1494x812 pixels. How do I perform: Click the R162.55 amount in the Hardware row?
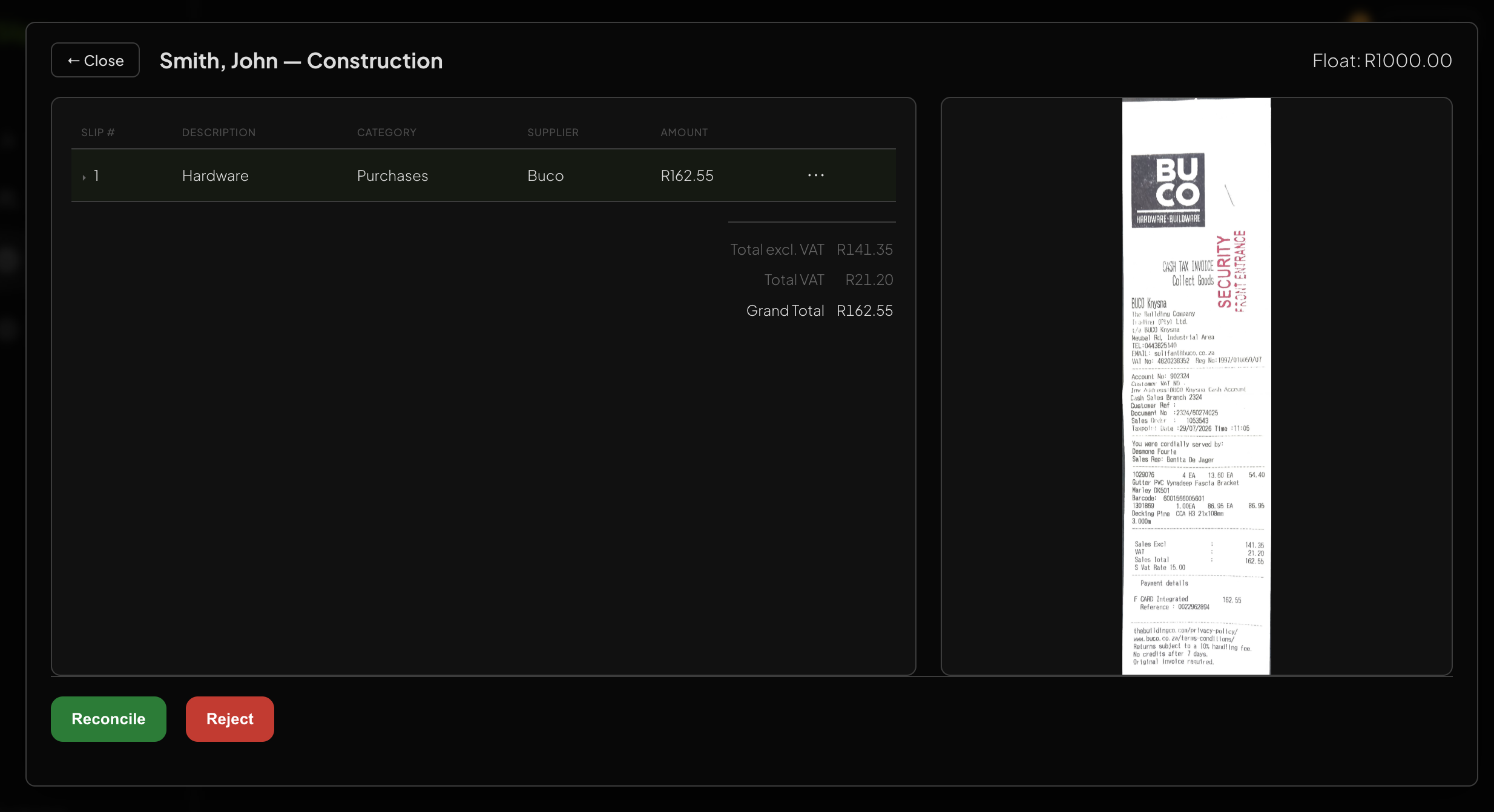point(687,176)
